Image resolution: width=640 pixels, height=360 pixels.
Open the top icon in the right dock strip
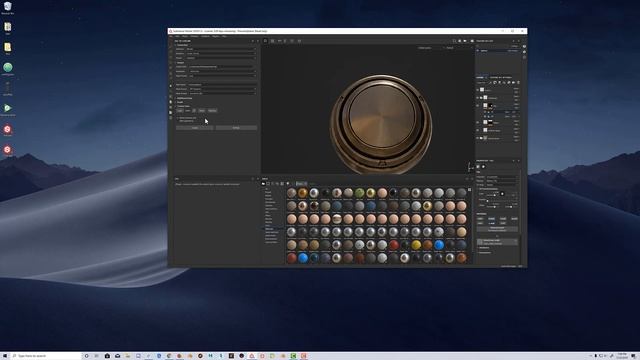pyautogui.click(x=524, y=46)
